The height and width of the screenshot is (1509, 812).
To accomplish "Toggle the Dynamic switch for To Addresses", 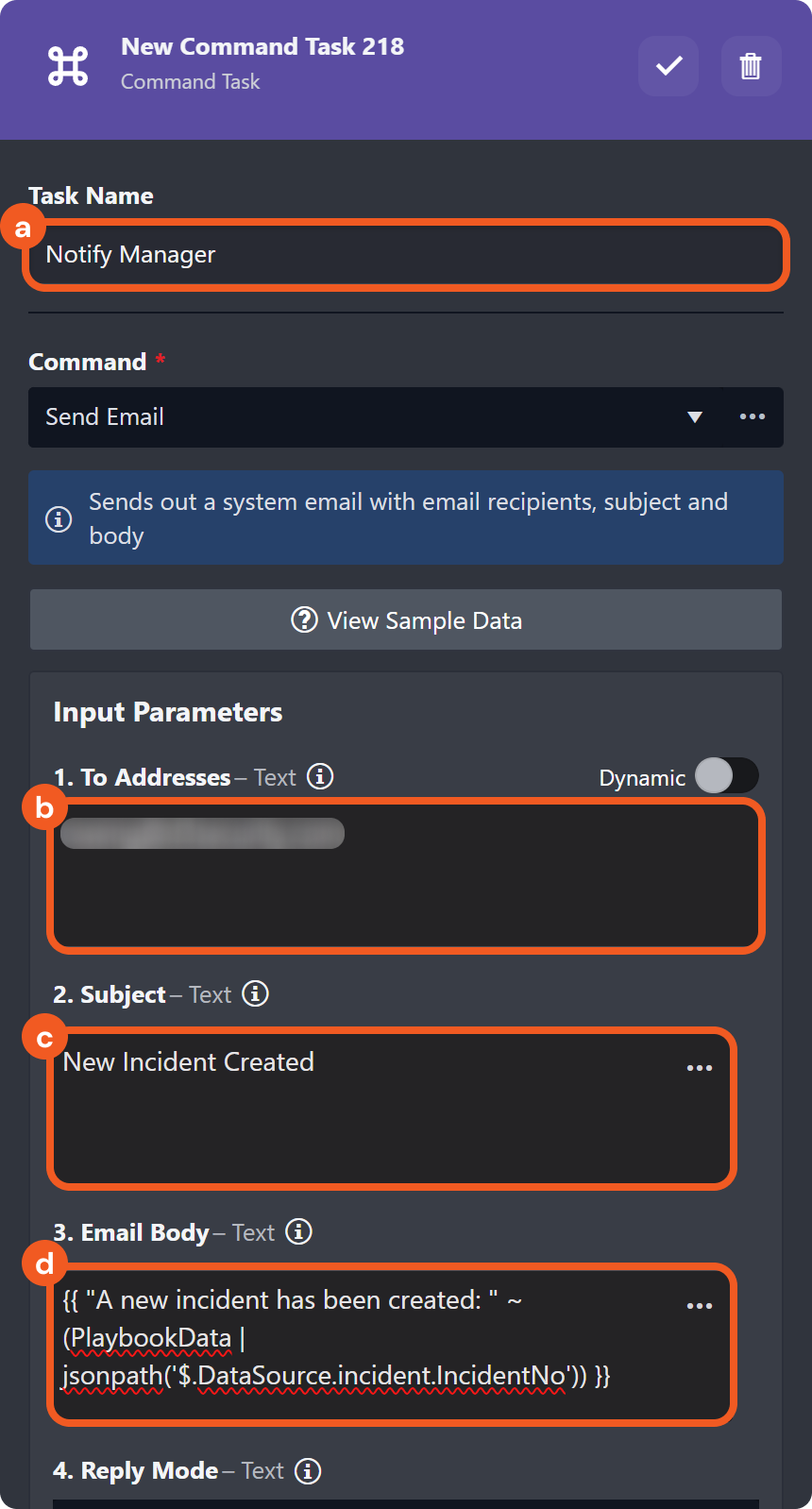I will [726, 776].
